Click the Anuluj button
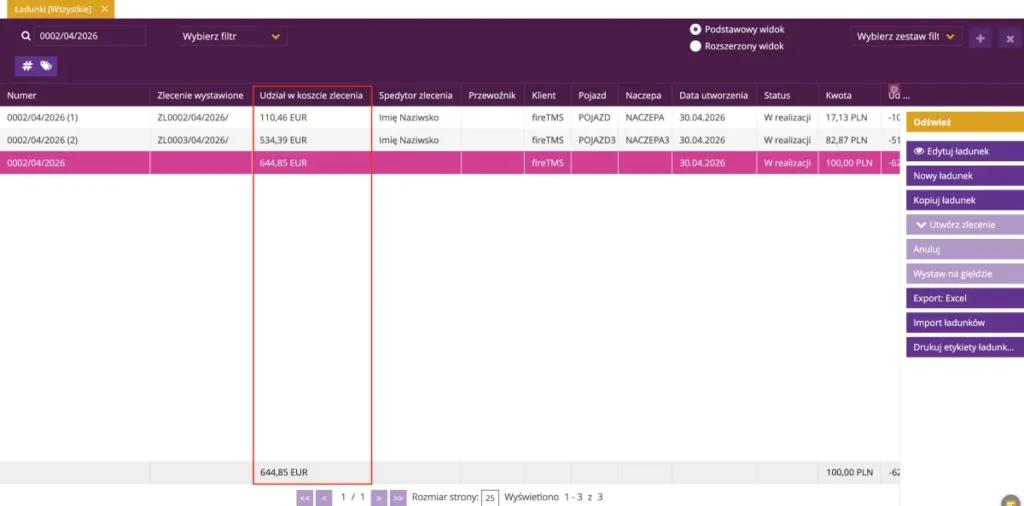 (x=965, y=249)
